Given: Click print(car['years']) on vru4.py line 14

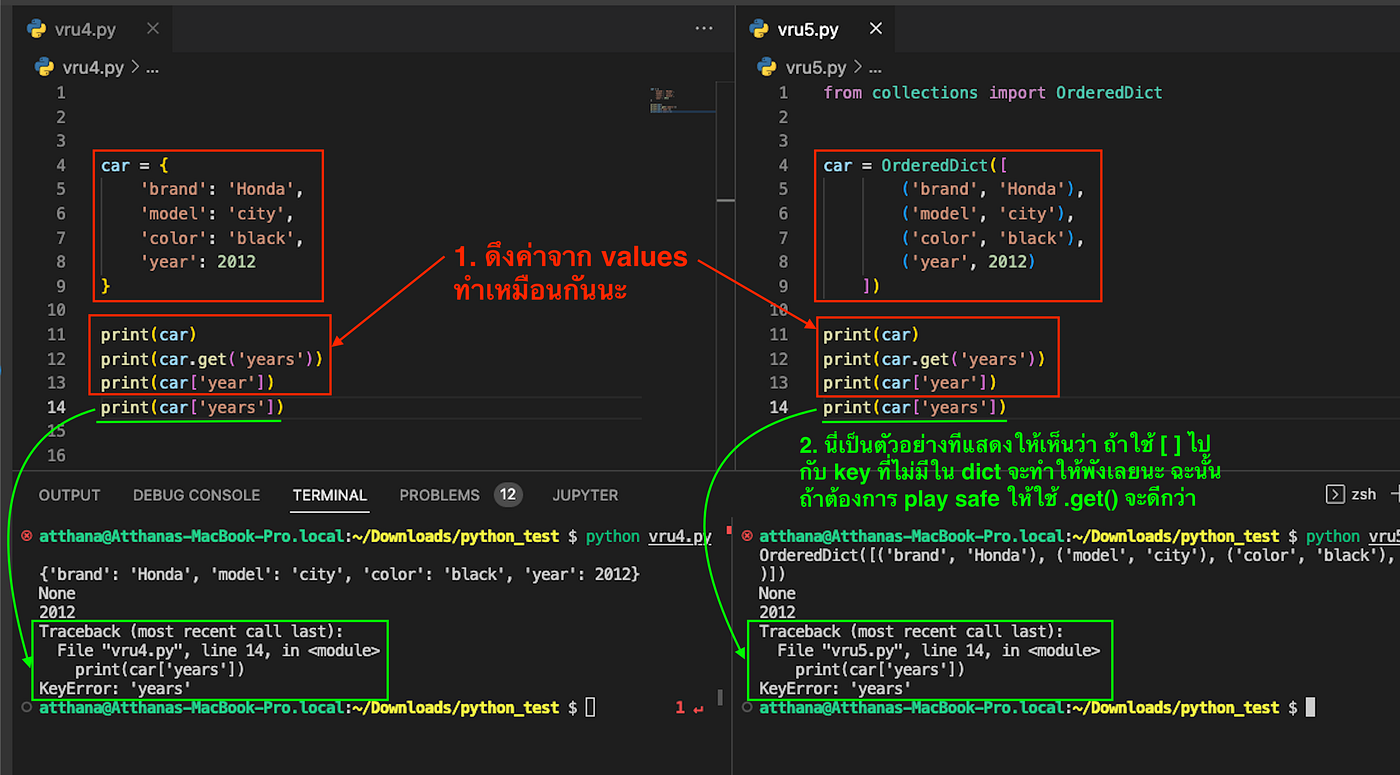Looking at the screenshot, I should [193, 407].
